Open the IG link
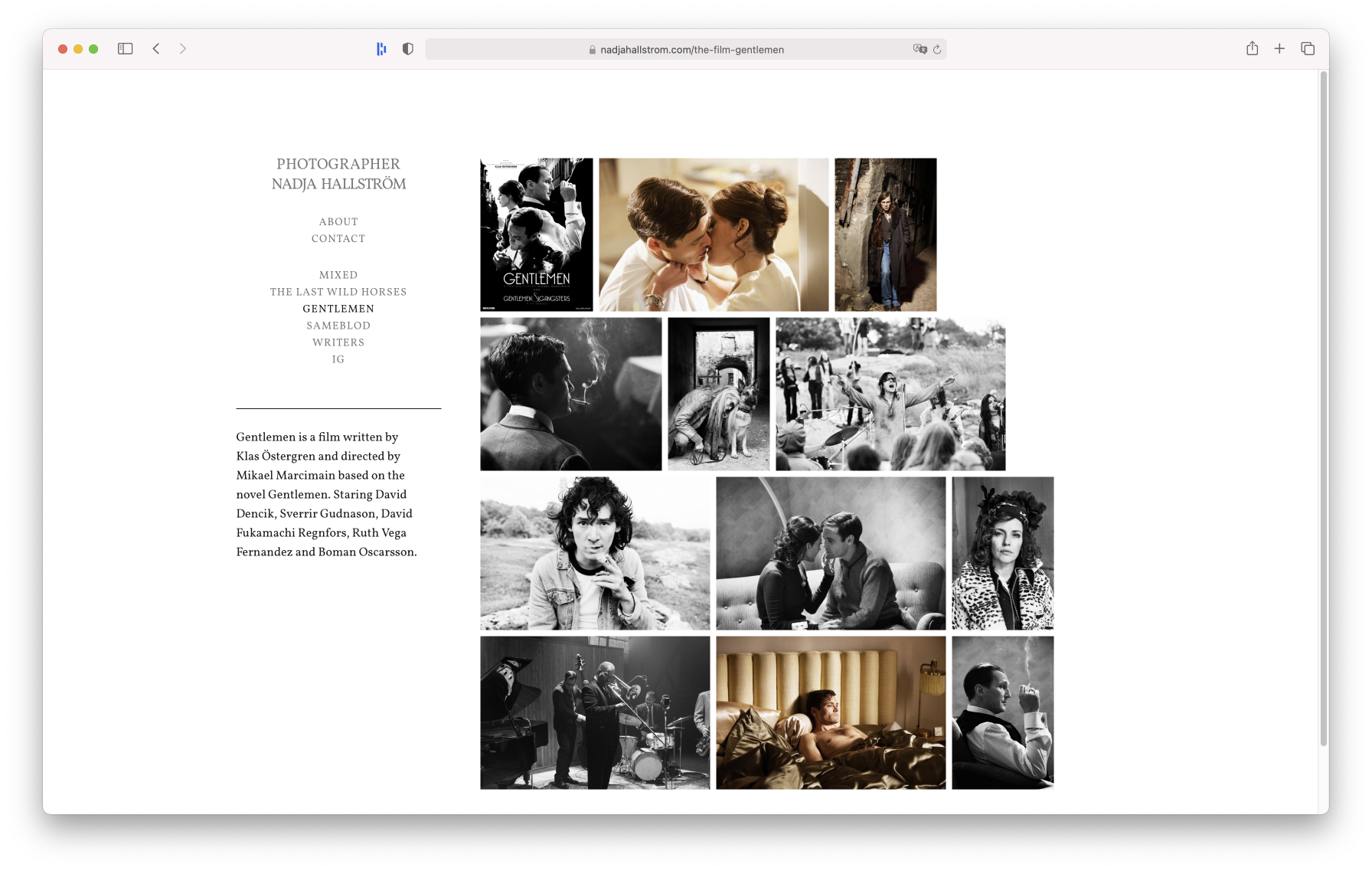Screen dimensions: 1372x871 click(338, 360)
